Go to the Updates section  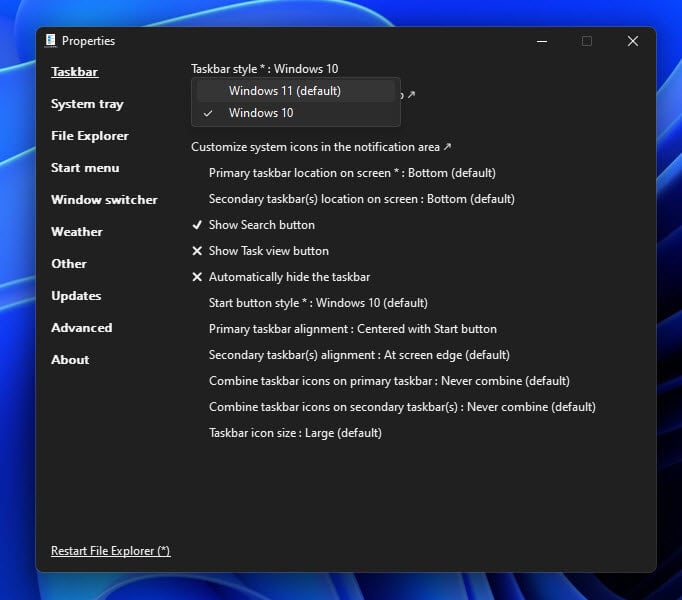click(76, 296)
